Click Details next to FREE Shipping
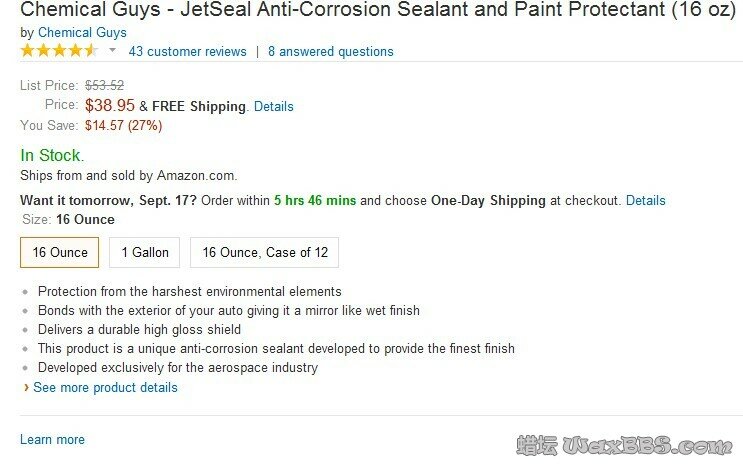The image size is (743, 469). [273, 106]
